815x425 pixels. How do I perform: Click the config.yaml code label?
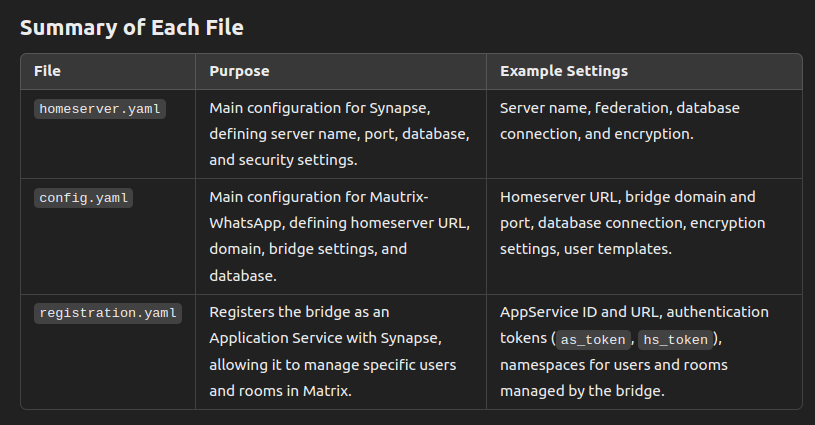coord(84,198)
